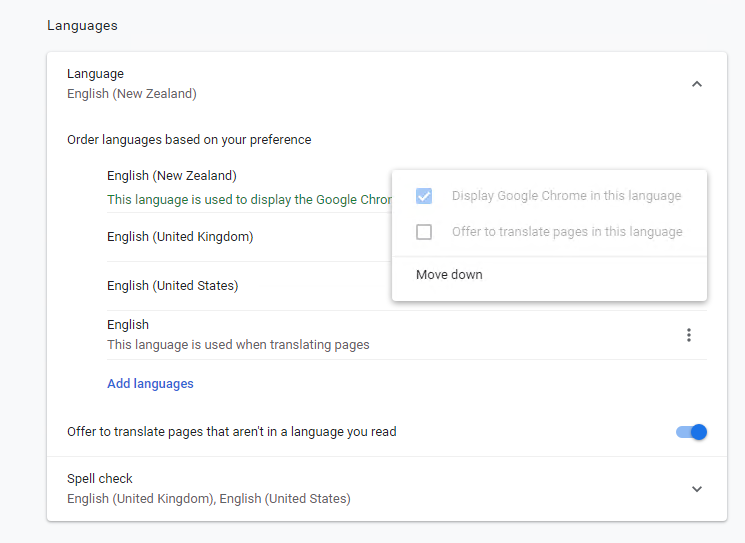The width and height of the screenshot is (745, 543).
Task: Click Display Google Chrome in this language label
Action: [566, 196]
